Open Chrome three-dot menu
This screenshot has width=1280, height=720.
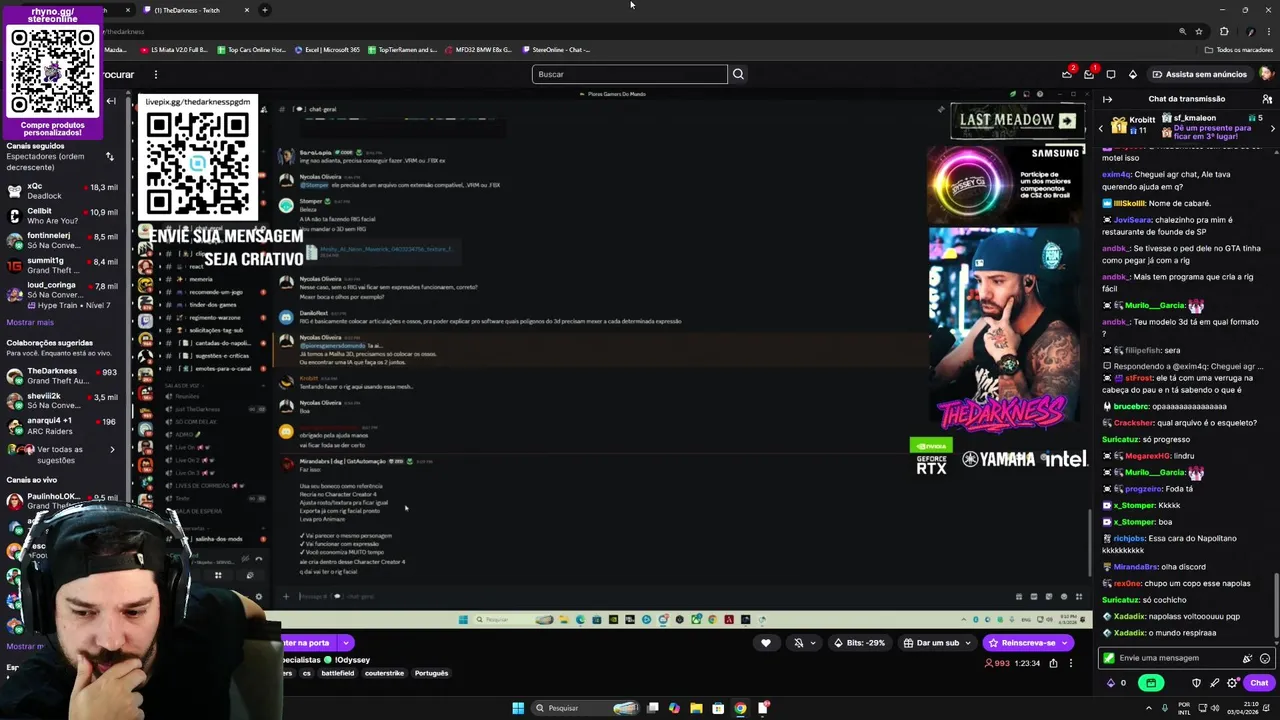coord(1268,31)
